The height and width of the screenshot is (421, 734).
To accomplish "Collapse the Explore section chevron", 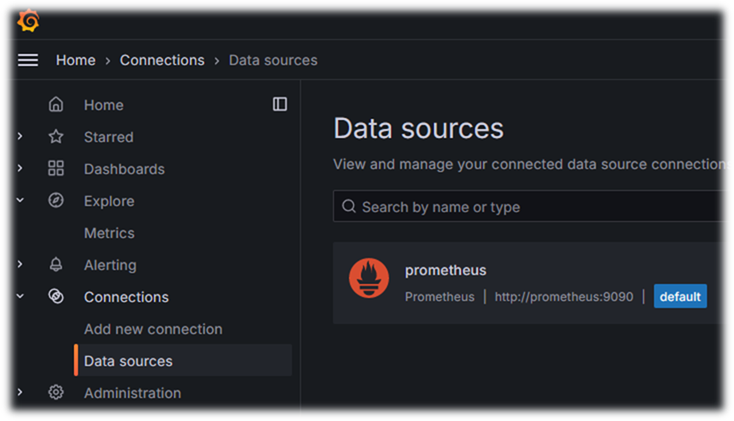I will 20,200.
